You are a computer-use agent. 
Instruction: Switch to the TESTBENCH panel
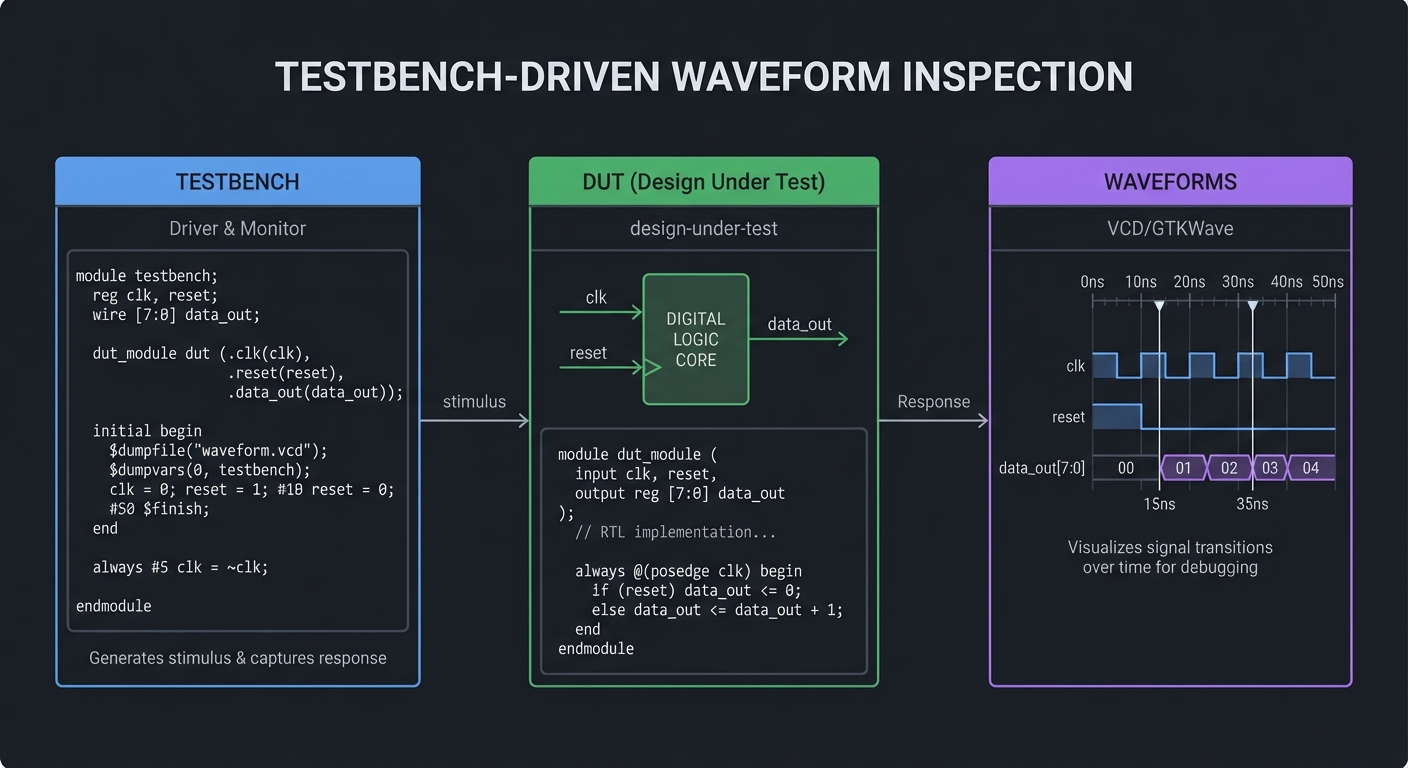[237, 181]
